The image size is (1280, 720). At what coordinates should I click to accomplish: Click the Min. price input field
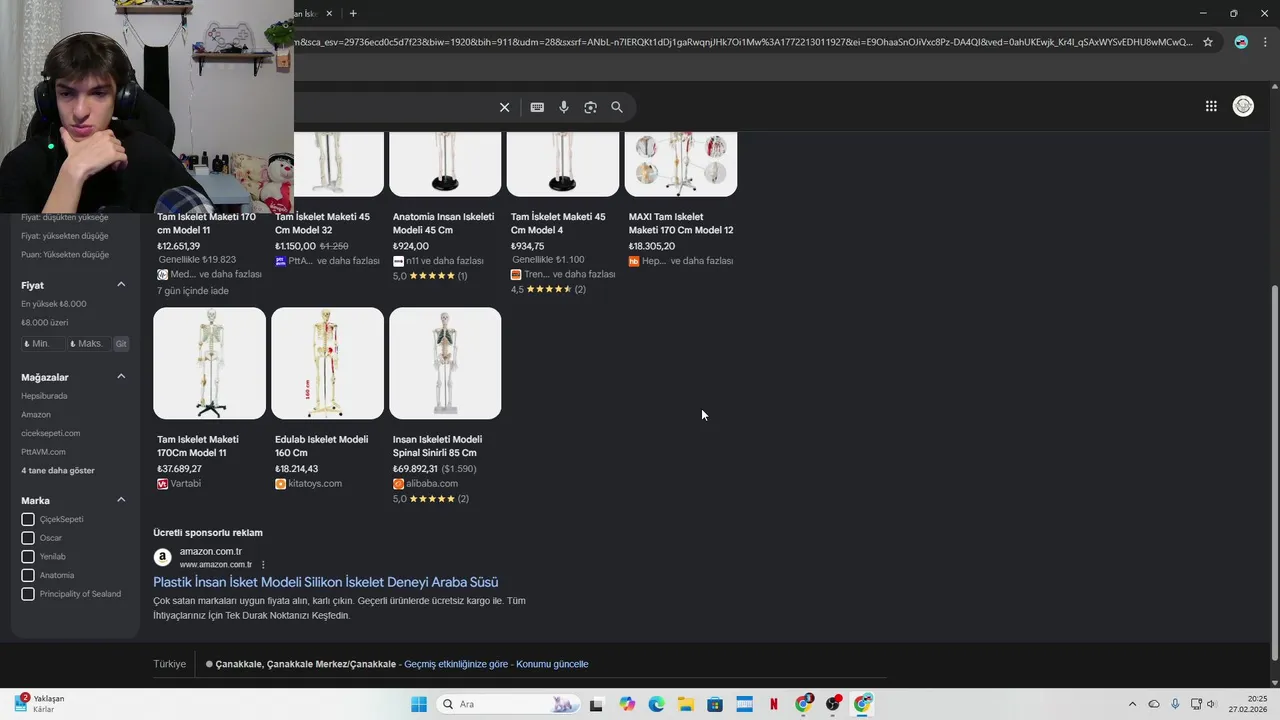42,343
